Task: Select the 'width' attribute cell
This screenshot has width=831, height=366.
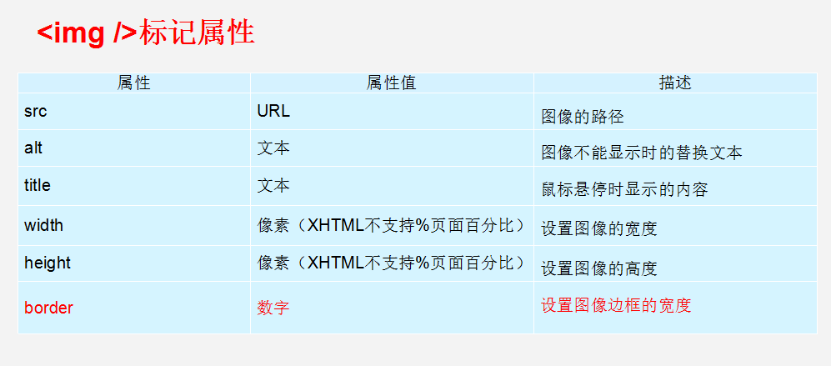Action: (134, 226)
